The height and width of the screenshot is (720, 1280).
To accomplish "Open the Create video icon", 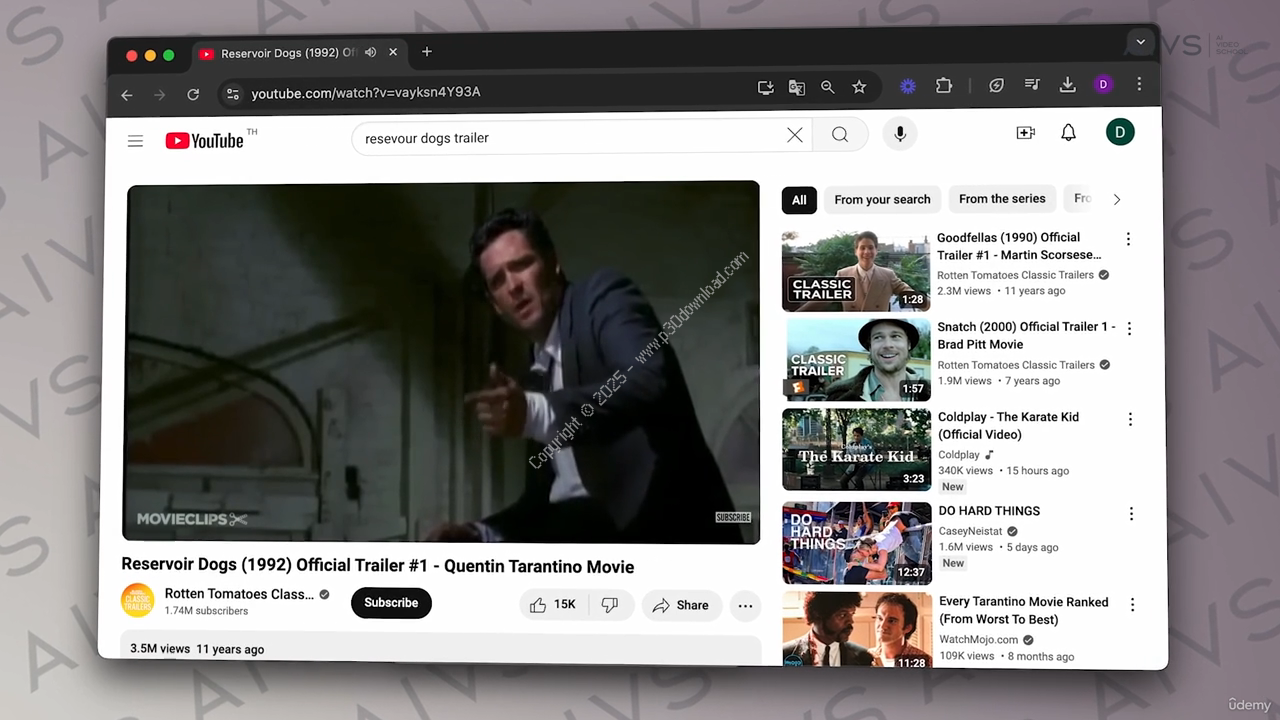I will pos(1026,133).
